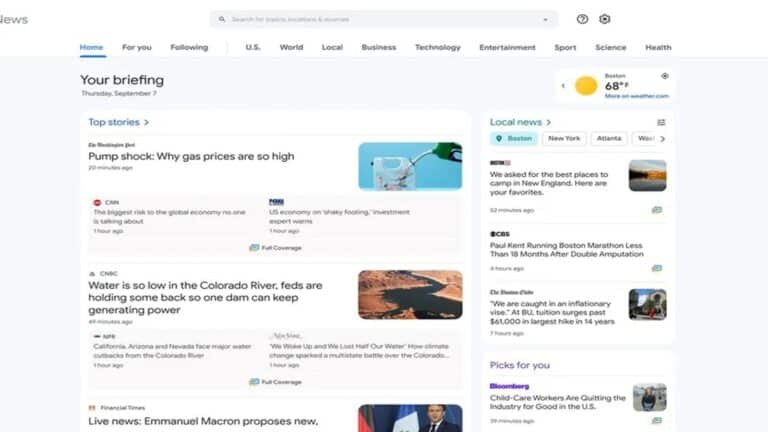Click the magnifier icon in the search bar
Image resolution: width=768 pixels, height=432 pixels.
coord(222,19)
